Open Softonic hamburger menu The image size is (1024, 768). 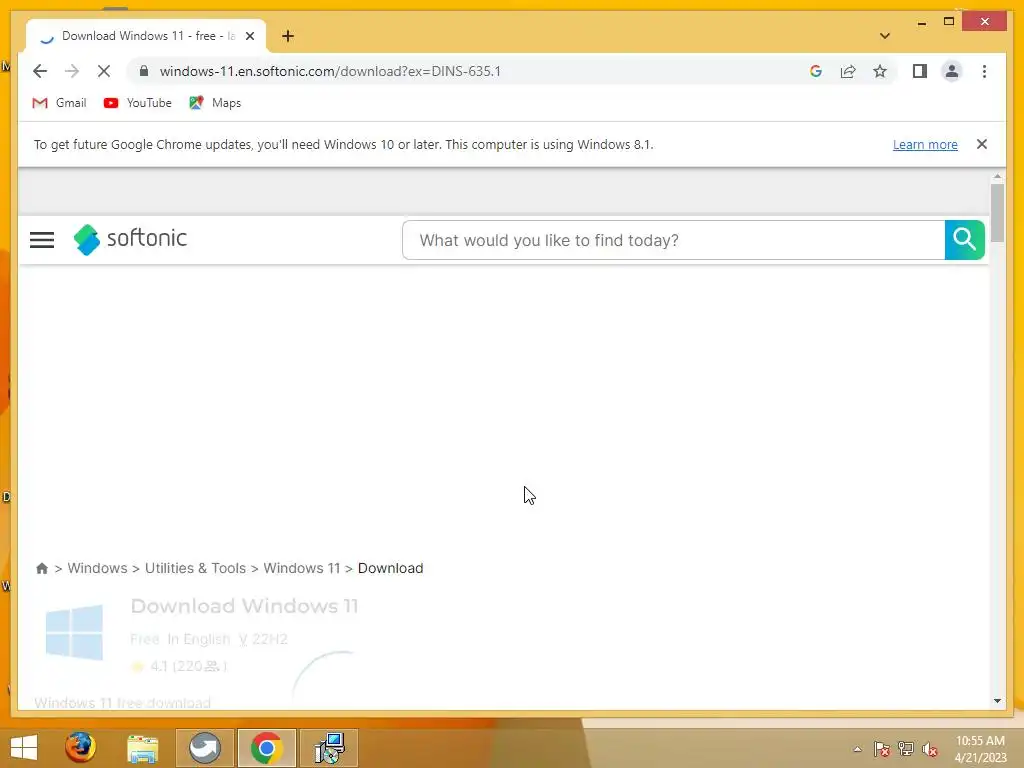pos(42,240)
